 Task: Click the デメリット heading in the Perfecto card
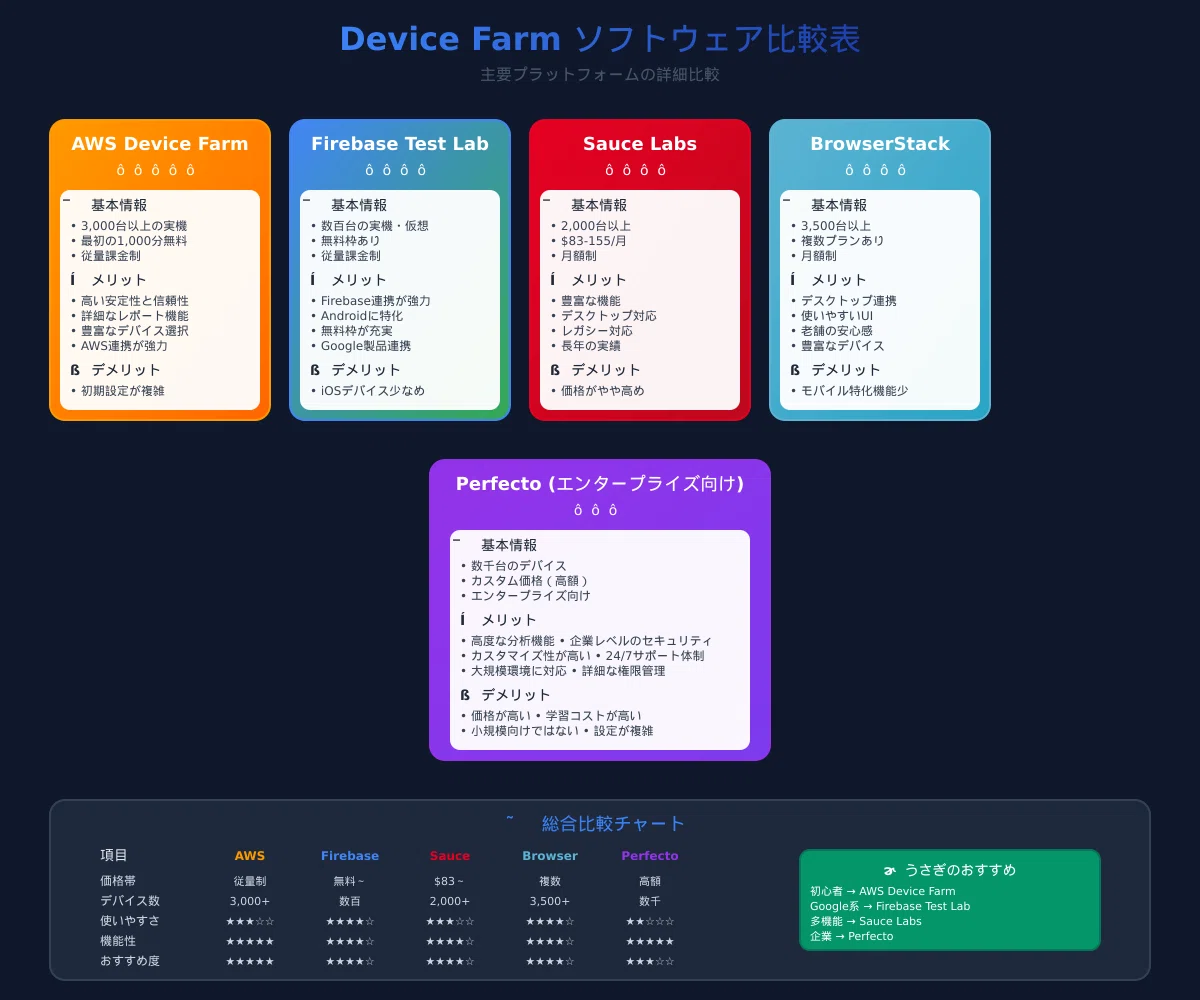[516, 695]
